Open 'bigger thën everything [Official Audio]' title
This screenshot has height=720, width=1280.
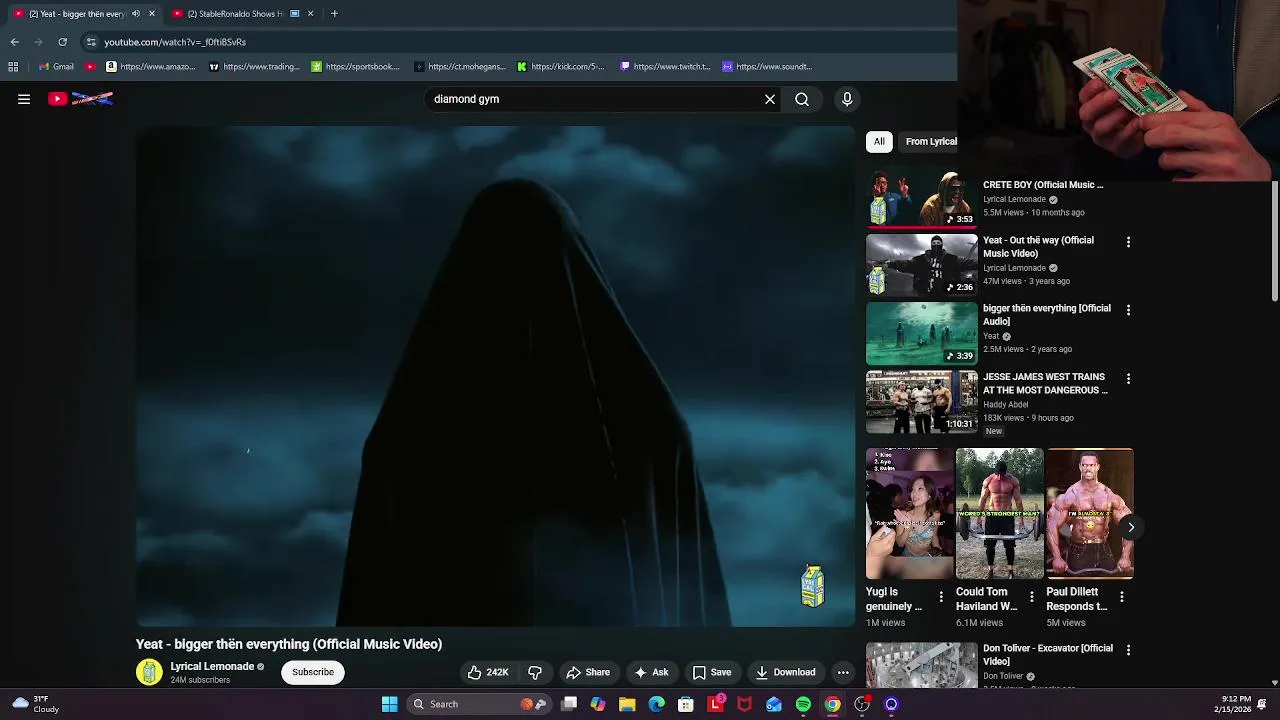pos(1047,315)
